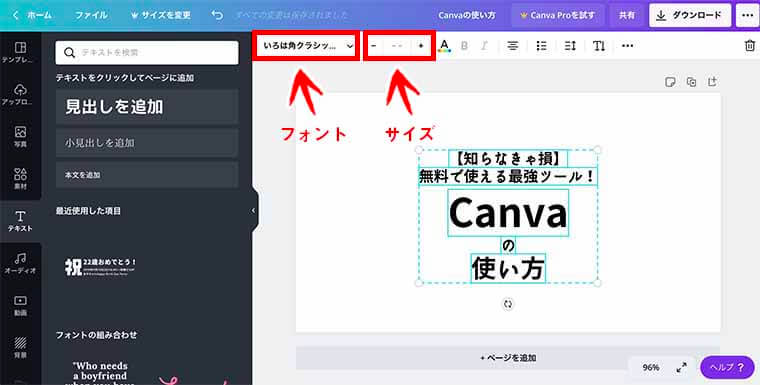Viewport: 760px width, 385px height.
Task: Click + ページを追加 to add a page
Action: [x=508, y=358]
